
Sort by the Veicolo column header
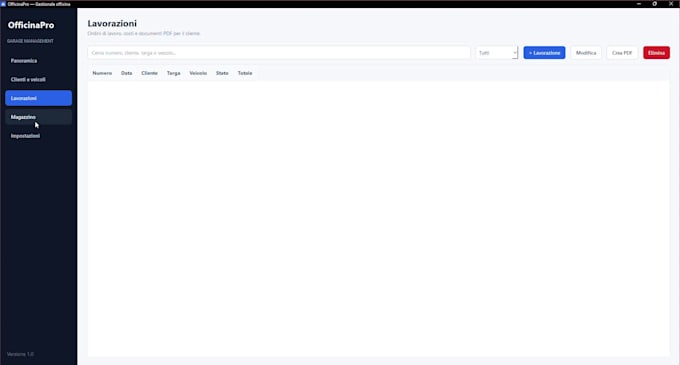coord(198,73)
